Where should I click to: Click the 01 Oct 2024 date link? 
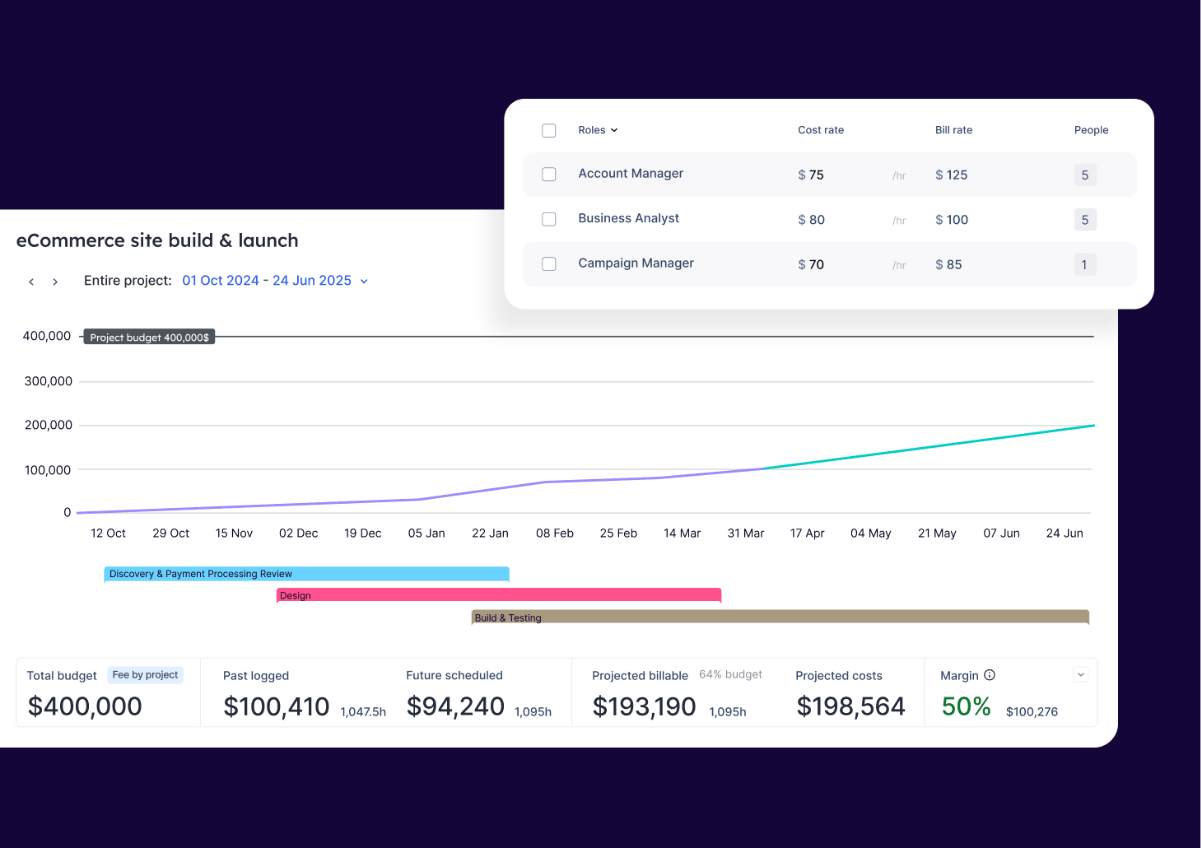[221, 281]
